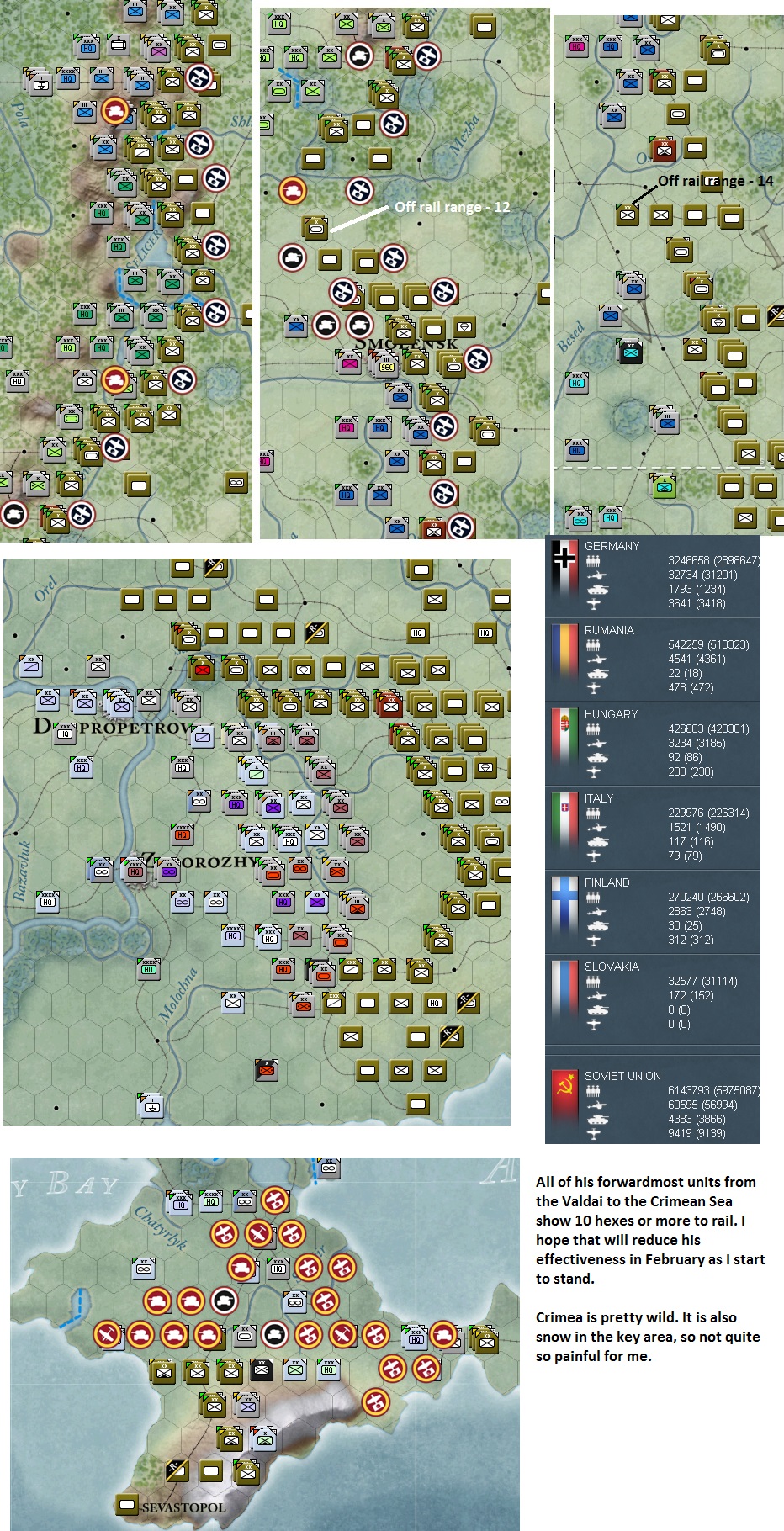Click the Molochna river label
Screen dimensions: 784x1531
(x=177, y=994)
